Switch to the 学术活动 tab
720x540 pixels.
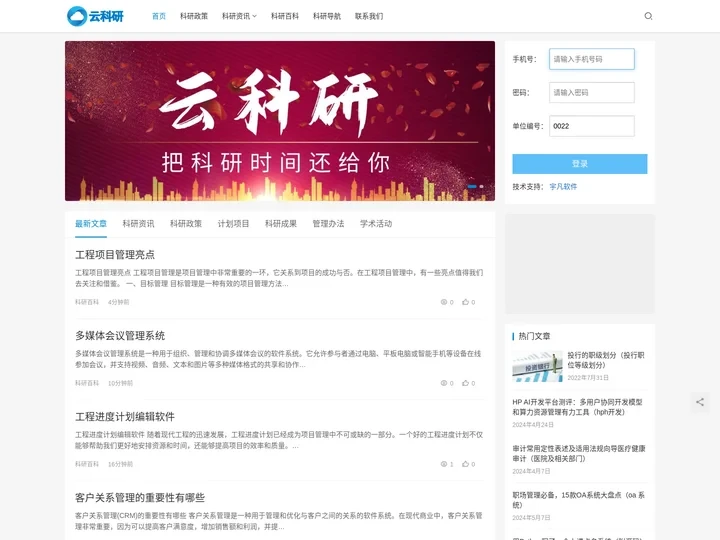pos(376,224)
